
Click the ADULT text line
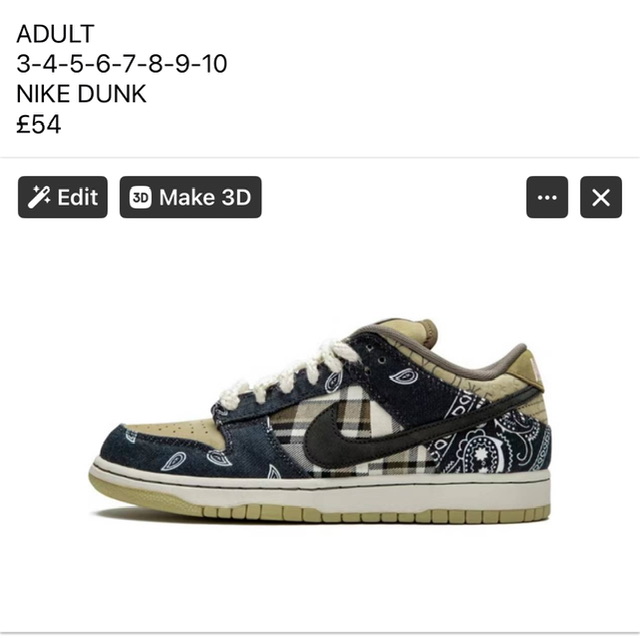56,34
